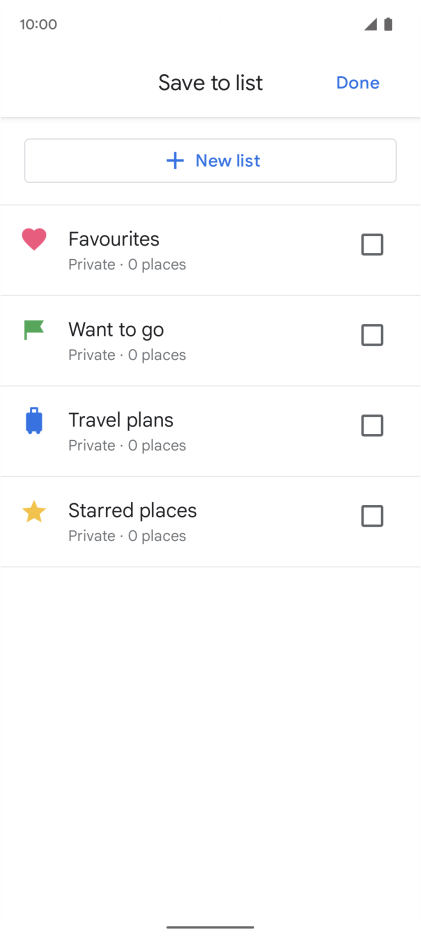
Task: Enable the Starred places checkbox
Action: (372, 516)
